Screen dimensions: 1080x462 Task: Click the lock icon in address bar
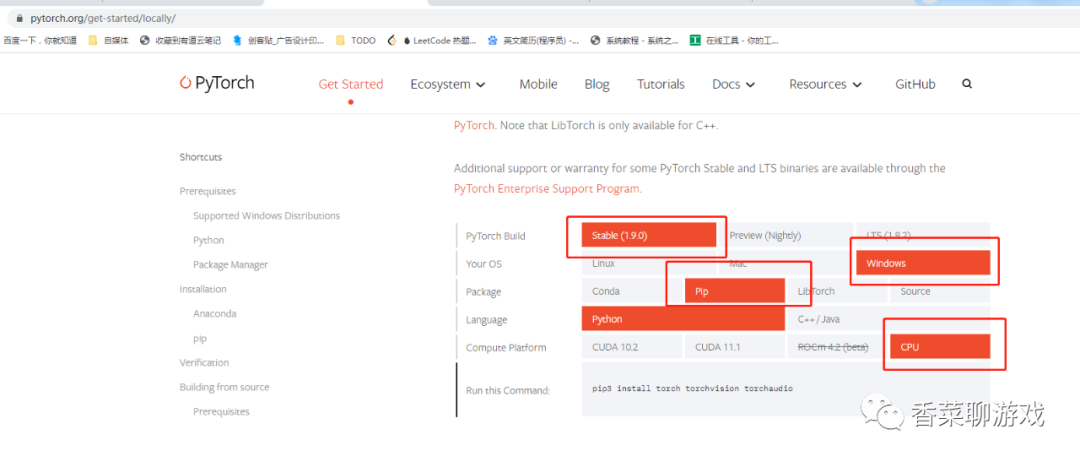pyautogui.click(x=19, y=18)
